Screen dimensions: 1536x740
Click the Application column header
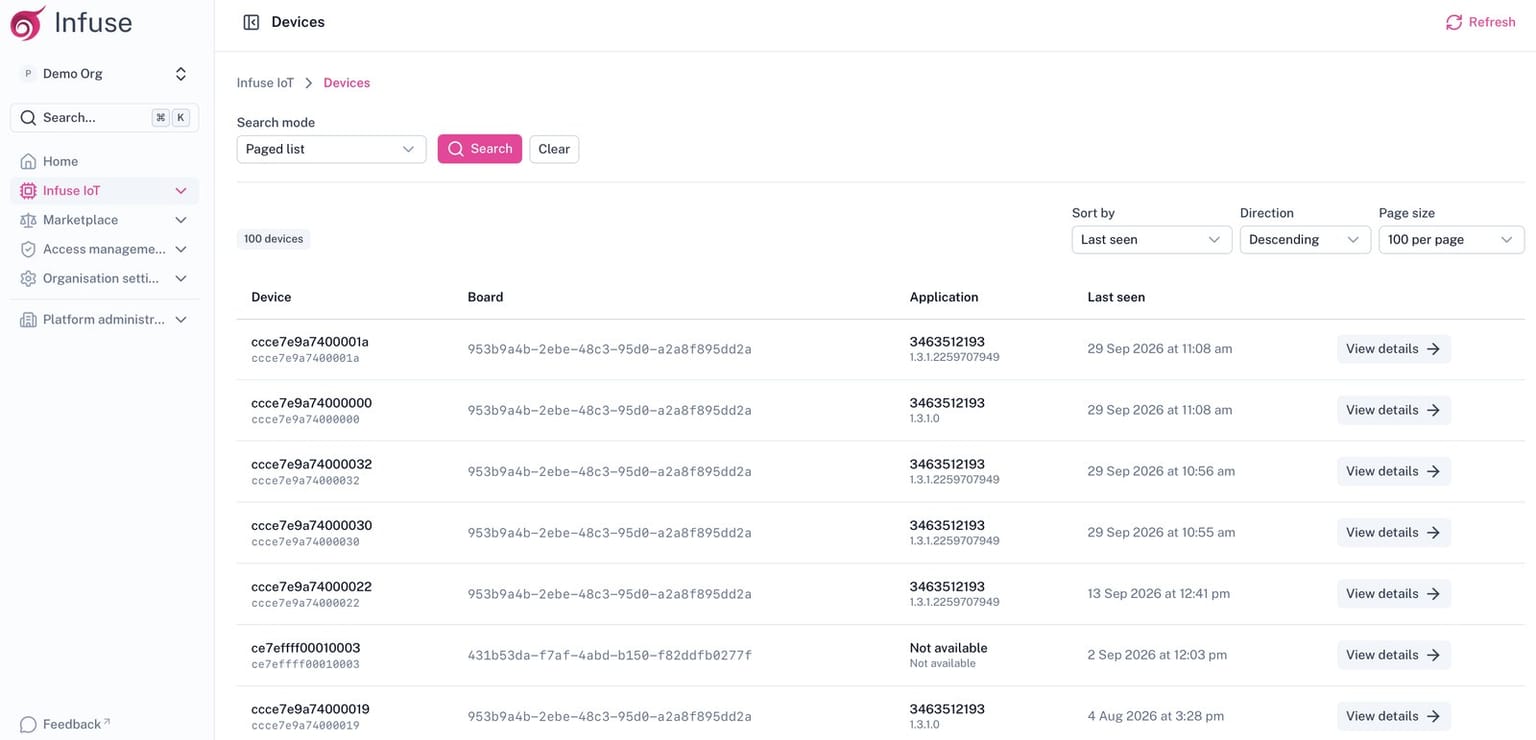click(x=944, y=297)
